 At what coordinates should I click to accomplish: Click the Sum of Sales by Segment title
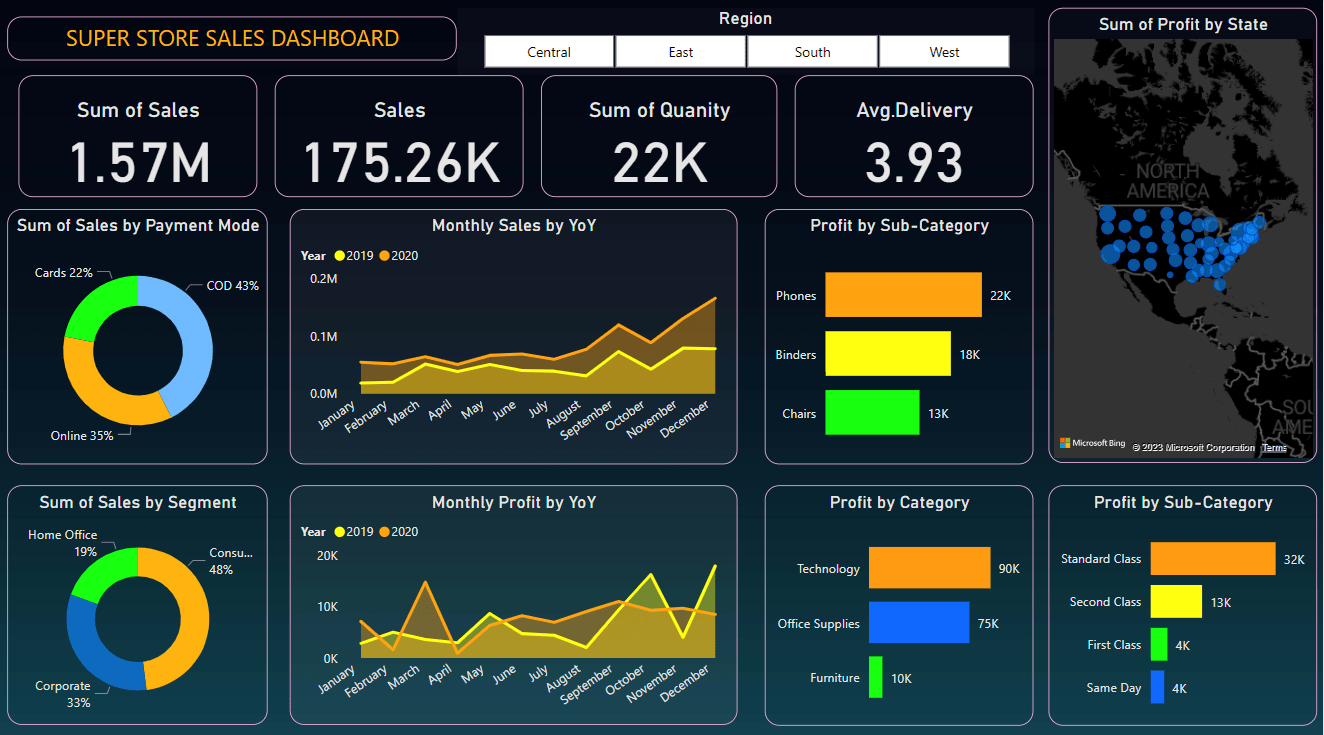[x=138, y=502]
